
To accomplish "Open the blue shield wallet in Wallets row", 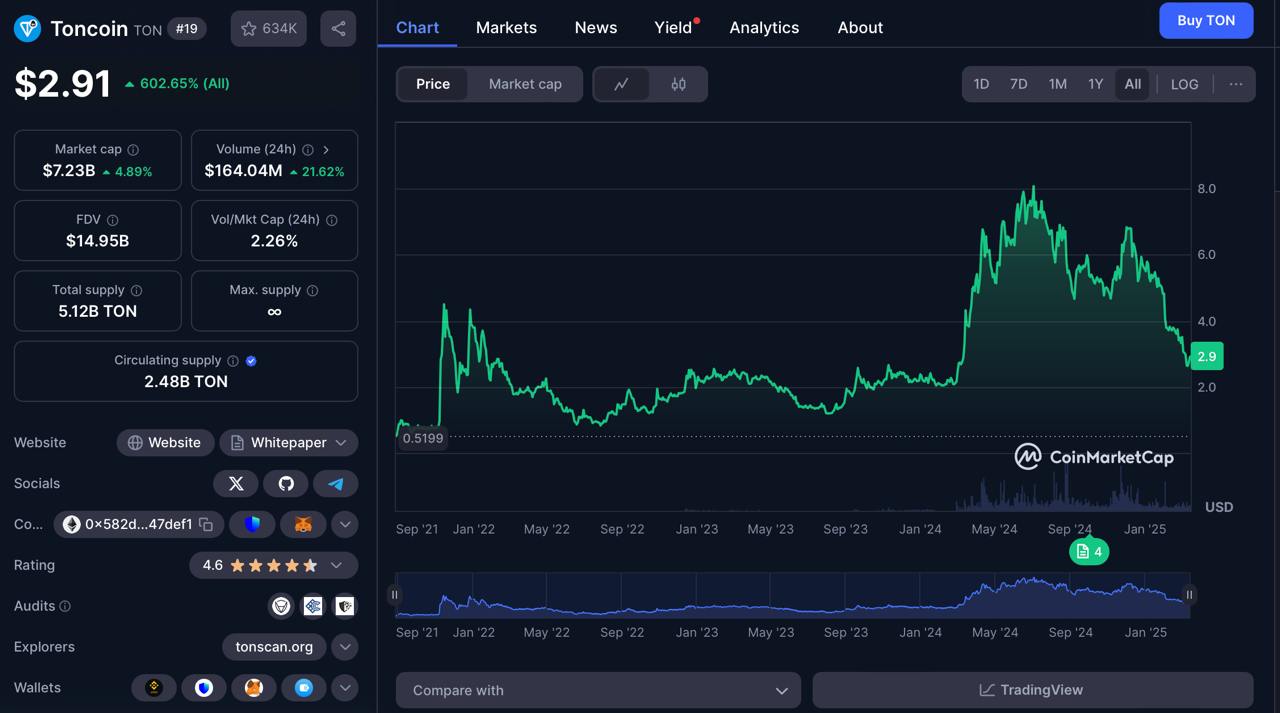I will click(x=204, y=688).
